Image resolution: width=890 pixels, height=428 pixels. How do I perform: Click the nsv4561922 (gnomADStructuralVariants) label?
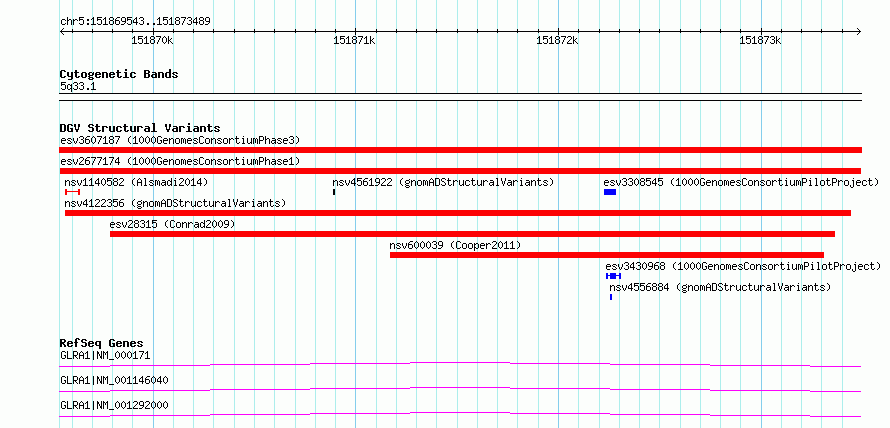click(x=443, y=182)
